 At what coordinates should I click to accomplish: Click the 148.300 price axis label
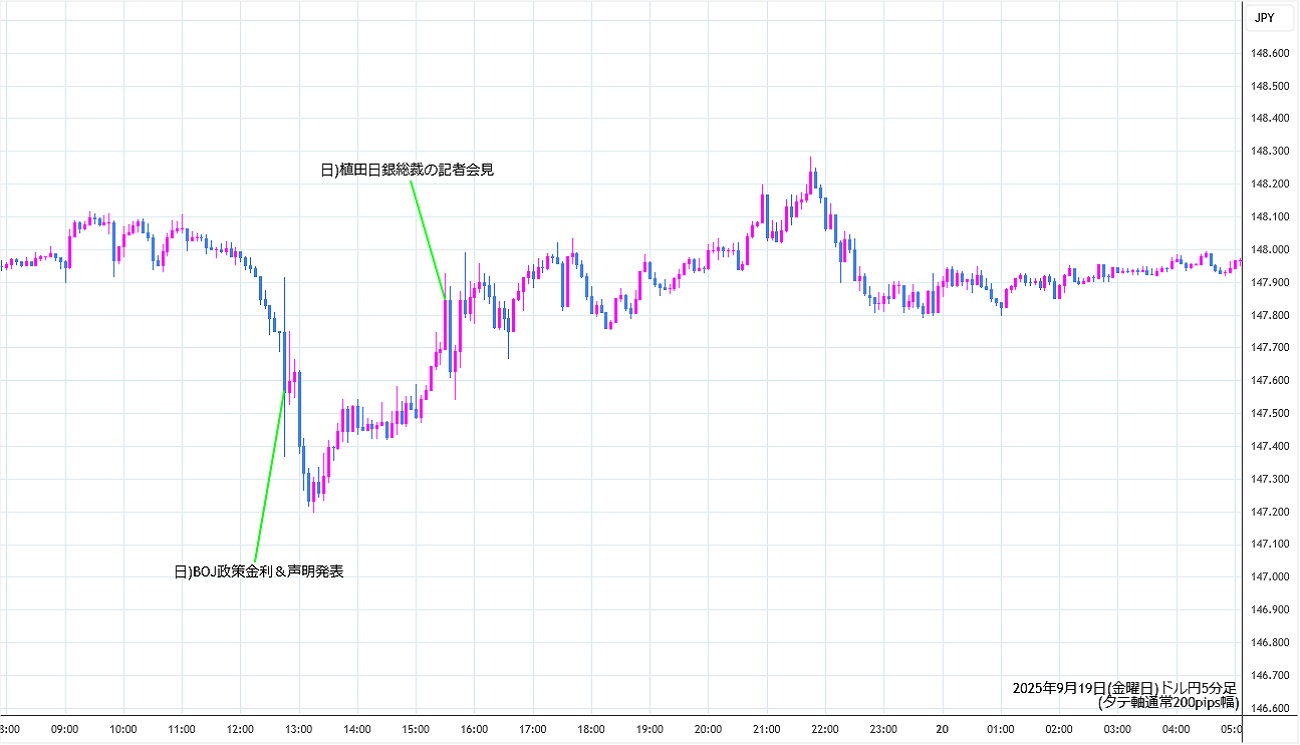(1270, 151)
